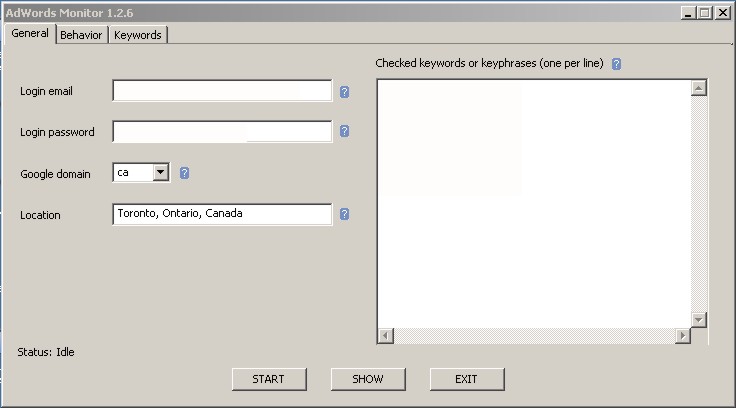736x408 pixels.
Task: Focus the Login password input field
Action: [222, 131]
